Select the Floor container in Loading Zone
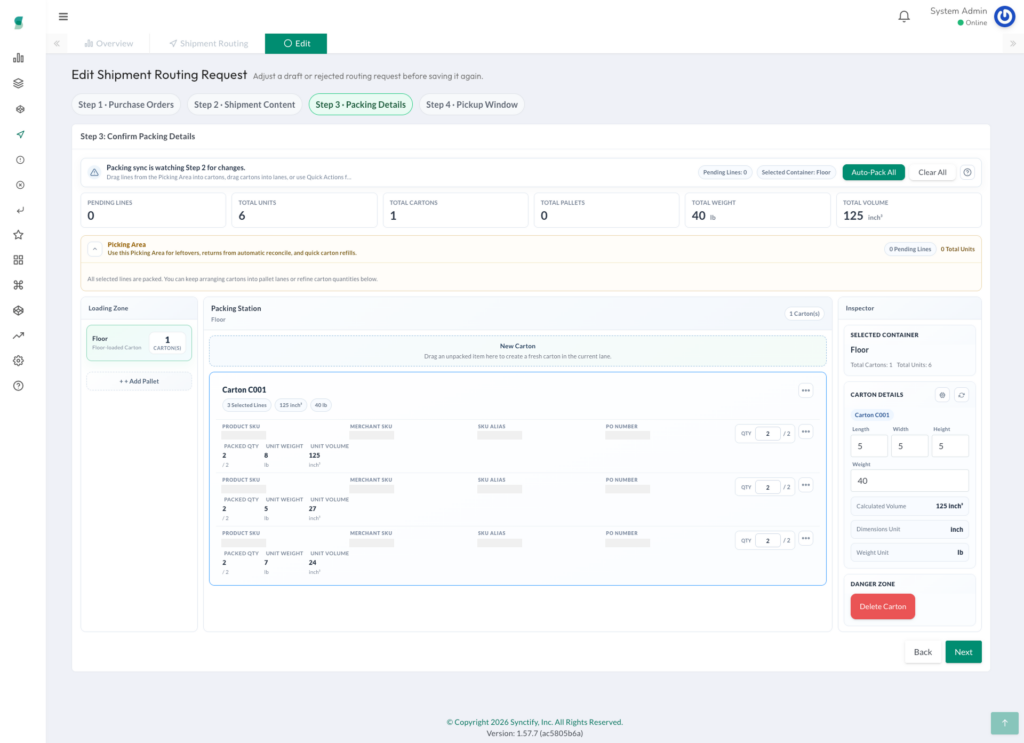This screenshot has height=743, width=1024. (x=139, y=343)
